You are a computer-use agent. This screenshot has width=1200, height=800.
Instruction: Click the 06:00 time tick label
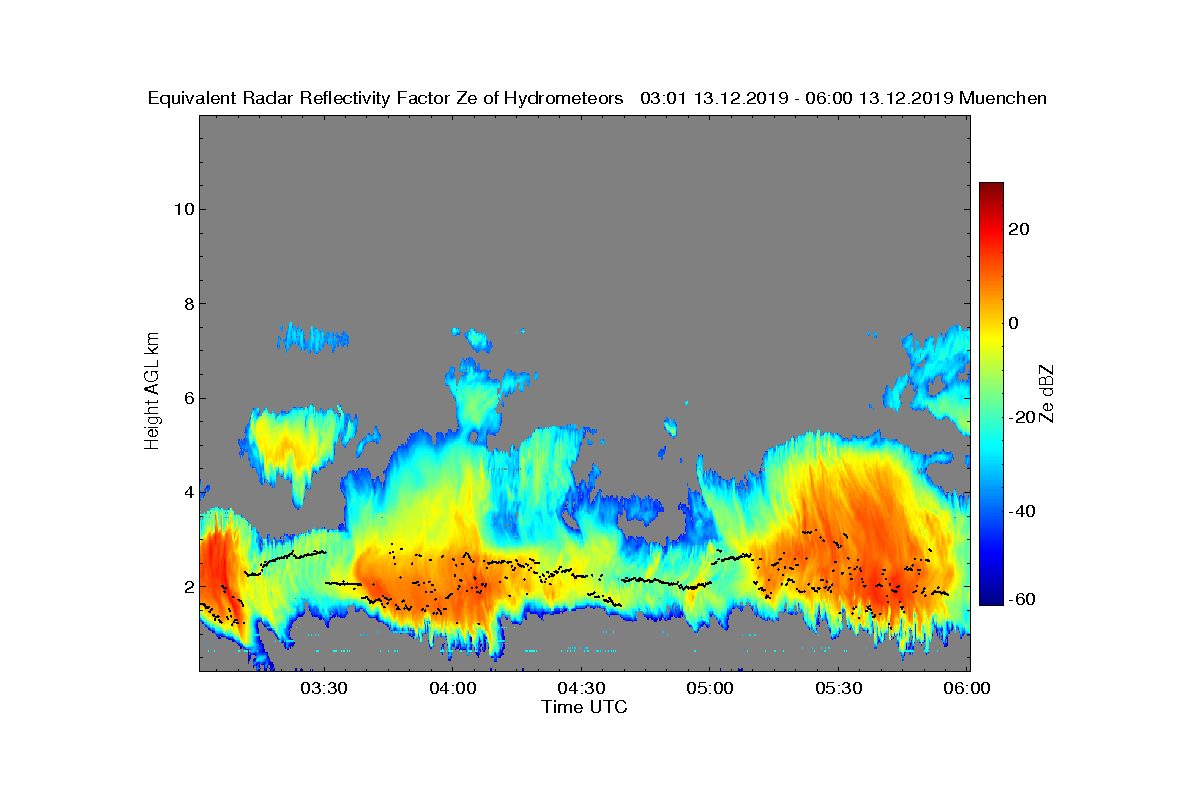click(x=967, y=689)
